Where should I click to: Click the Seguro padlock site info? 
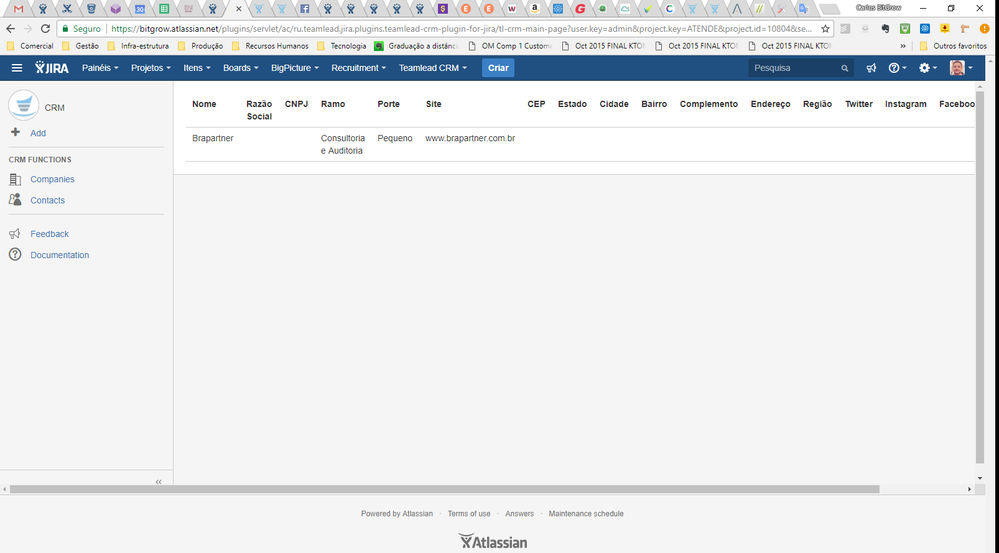tap(82, 29)
